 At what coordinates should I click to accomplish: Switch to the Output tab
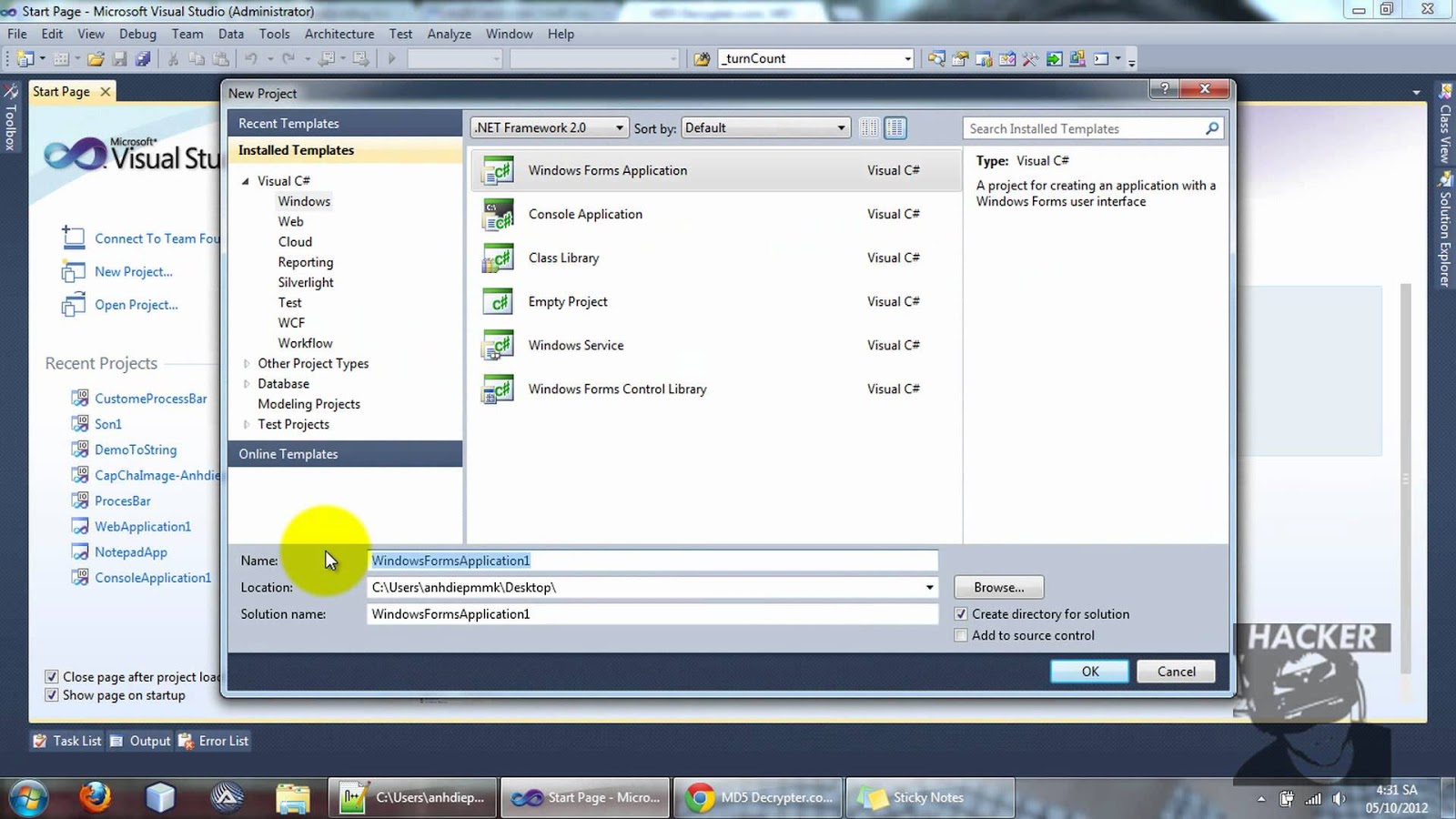140,741
